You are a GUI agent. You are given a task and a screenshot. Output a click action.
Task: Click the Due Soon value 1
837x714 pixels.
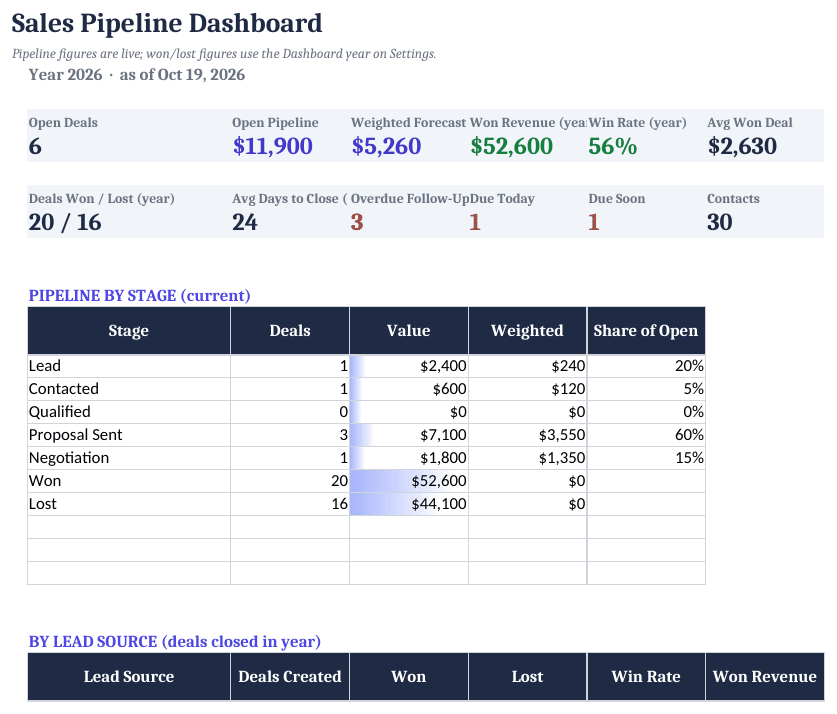[x=594, y=222]
